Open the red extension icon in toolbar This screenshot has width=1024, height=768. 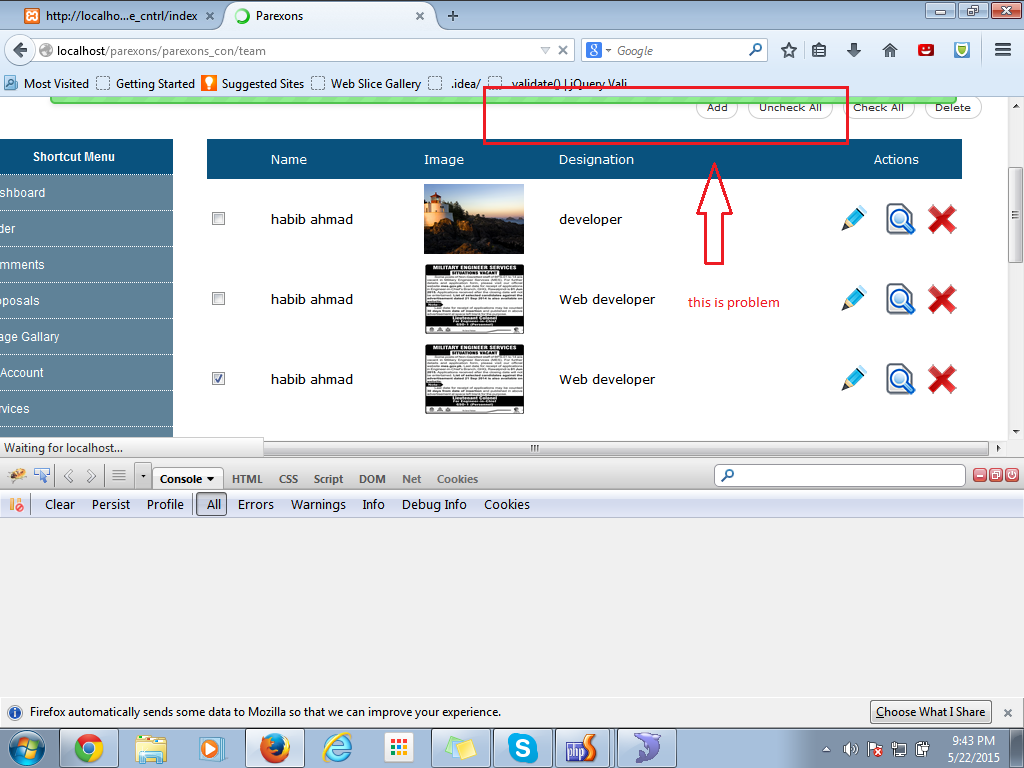click(925, 50)
